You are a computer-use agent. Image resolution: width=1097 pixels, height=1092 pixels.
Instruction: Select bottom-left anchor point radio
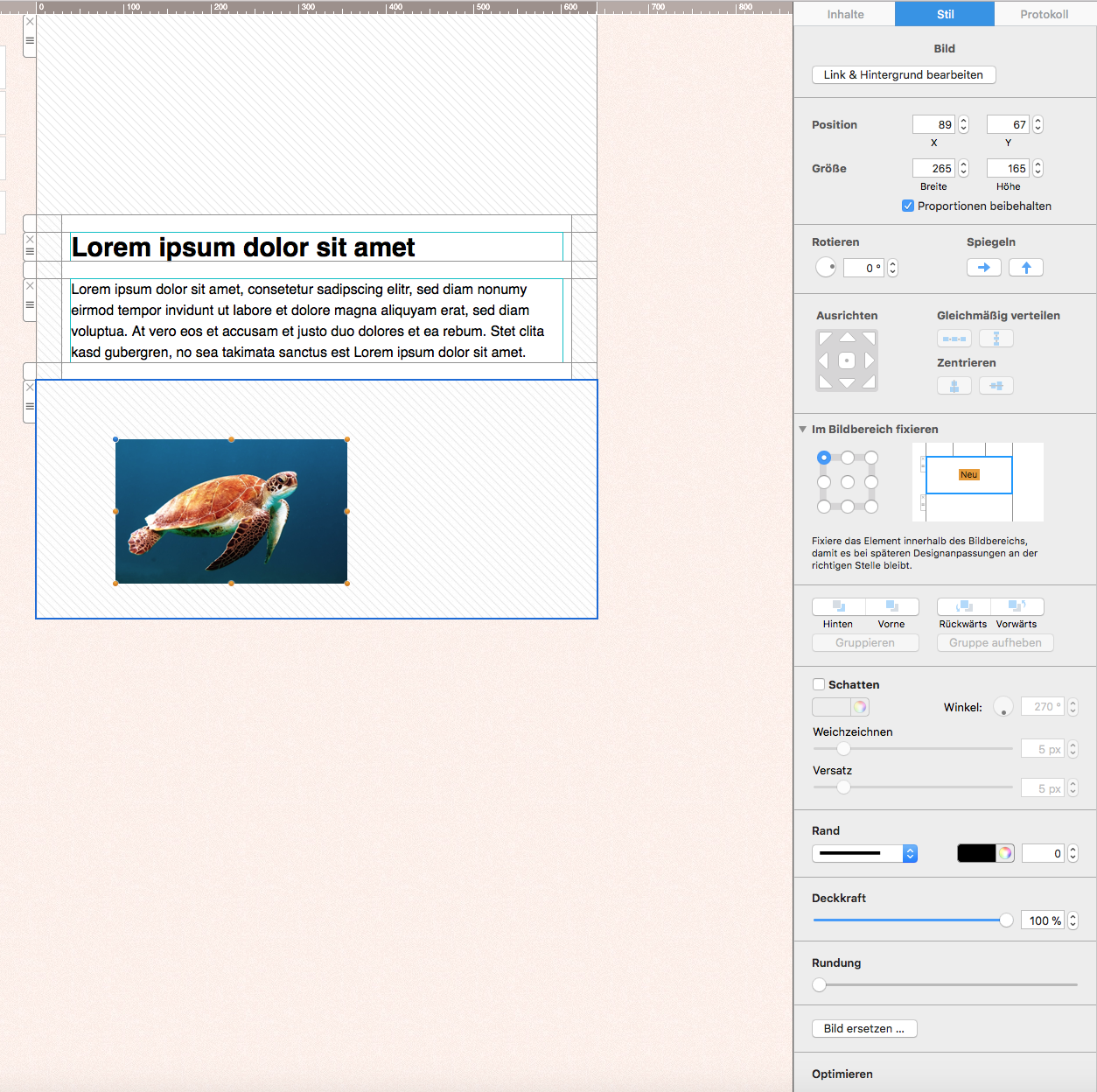[824, 507]
